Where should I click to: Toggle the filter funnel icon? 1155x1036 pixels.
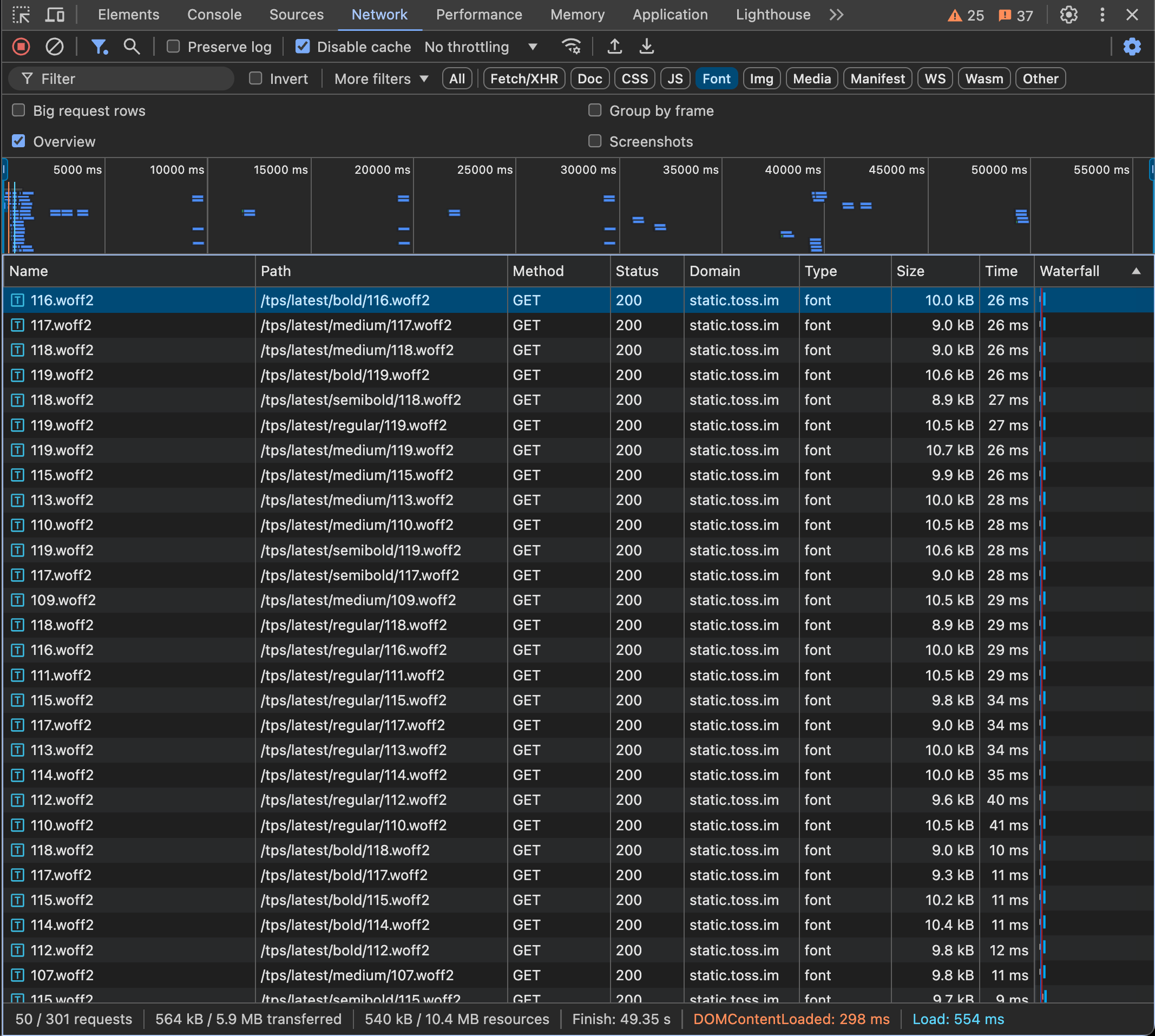100,47
